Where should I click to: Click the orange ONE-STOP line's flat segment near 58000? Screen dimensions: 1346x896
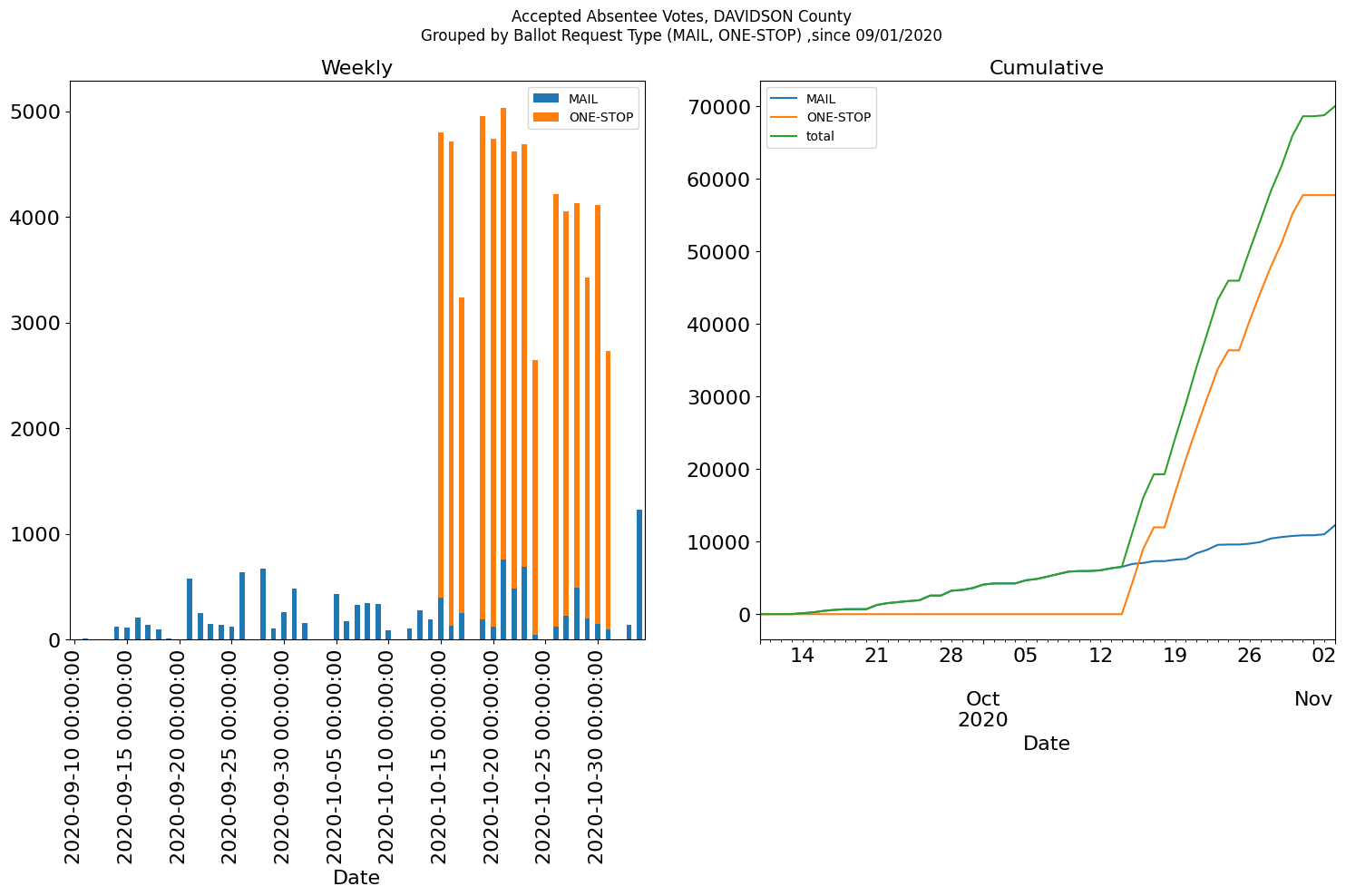1319,195
